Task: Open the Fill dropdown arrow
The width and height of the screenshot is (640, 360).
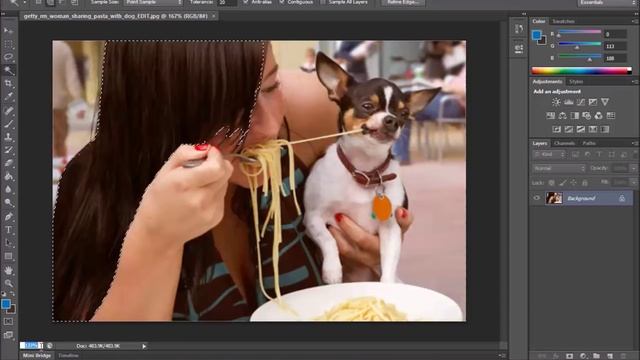Action: [633, 182]
